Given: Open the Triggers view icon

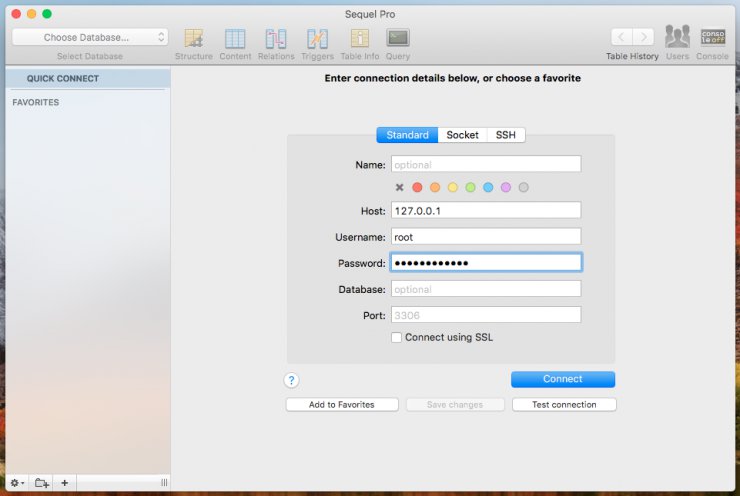Looking at the screenshot, I should (317, 38).
